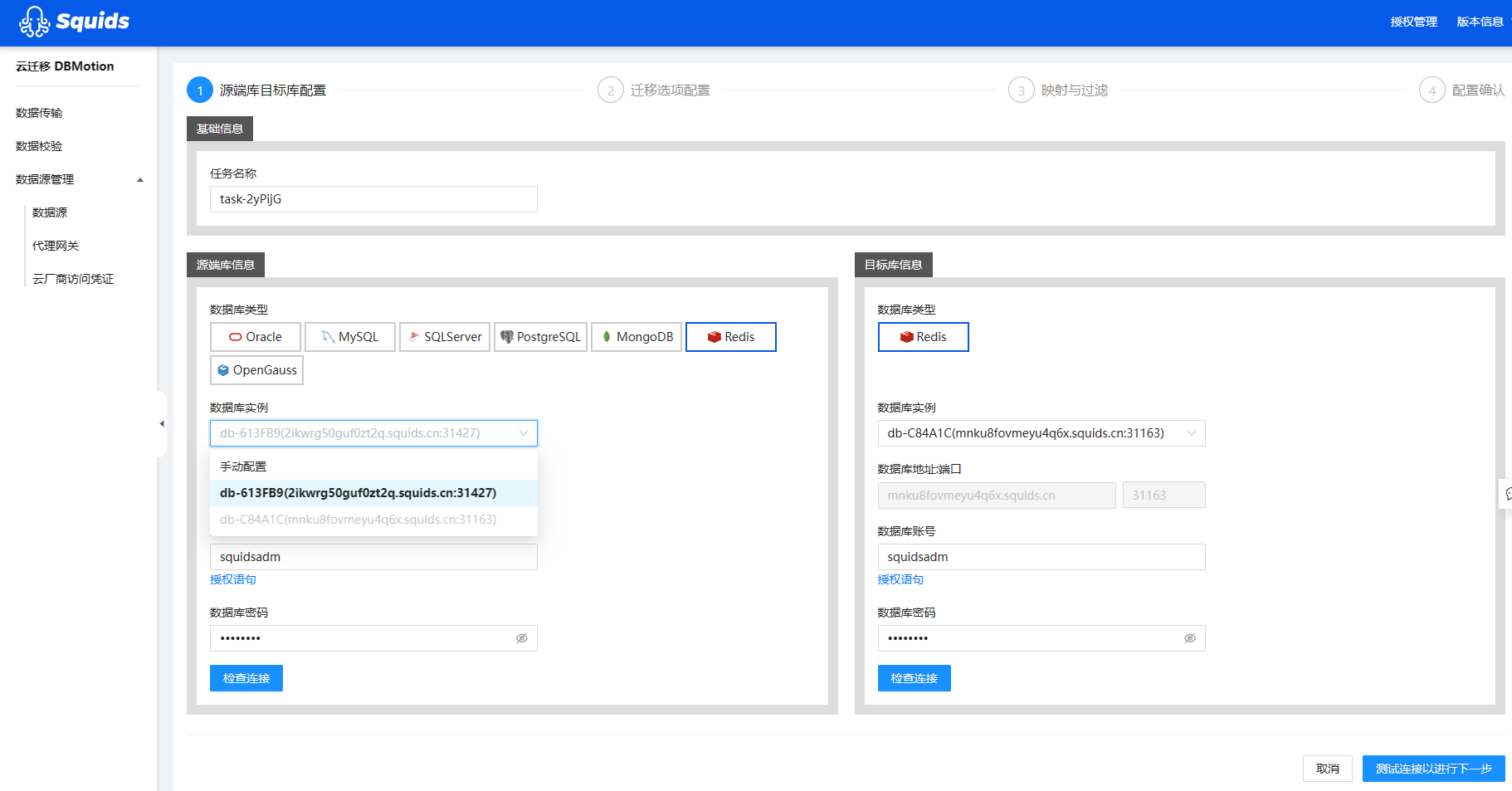This screenshot has width=1512, height=791.
Task: Open source database instance dropdown
Action: [373, 433]
